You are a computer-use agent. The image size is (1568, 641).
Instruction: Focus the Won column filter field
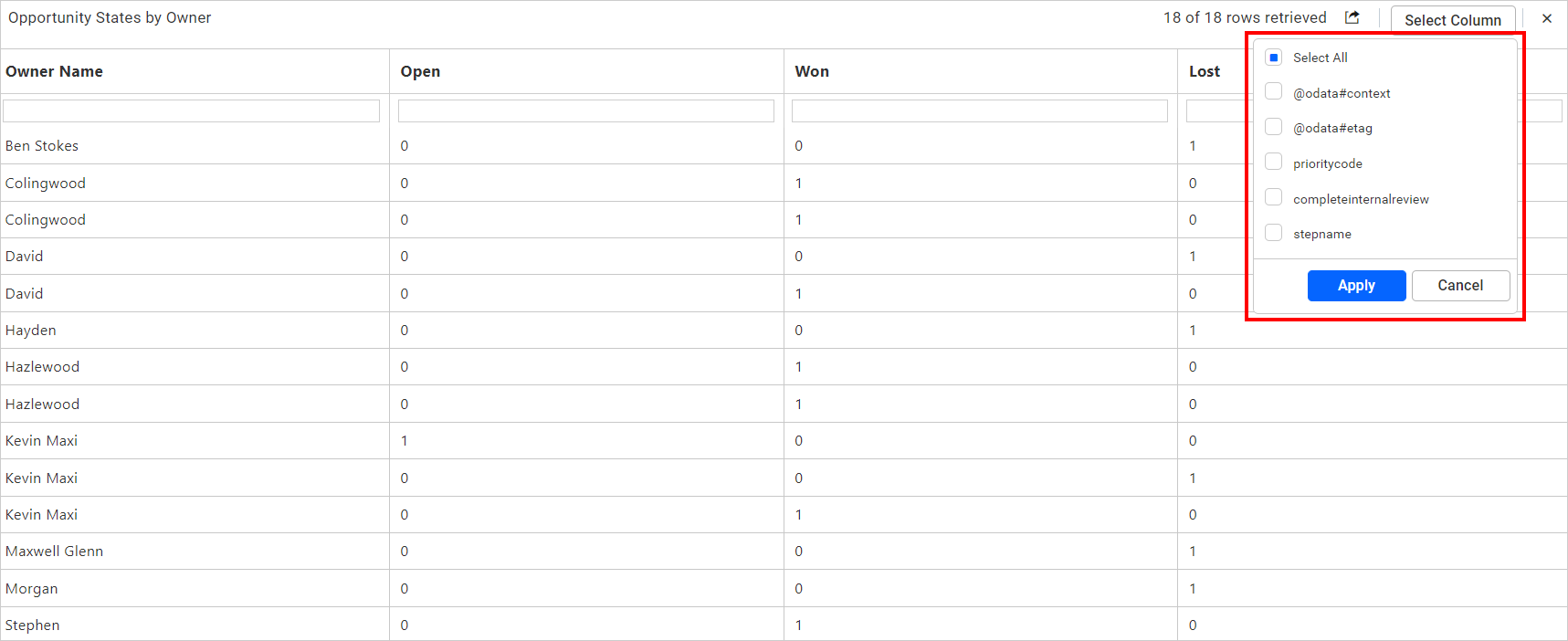coord(979,110)
